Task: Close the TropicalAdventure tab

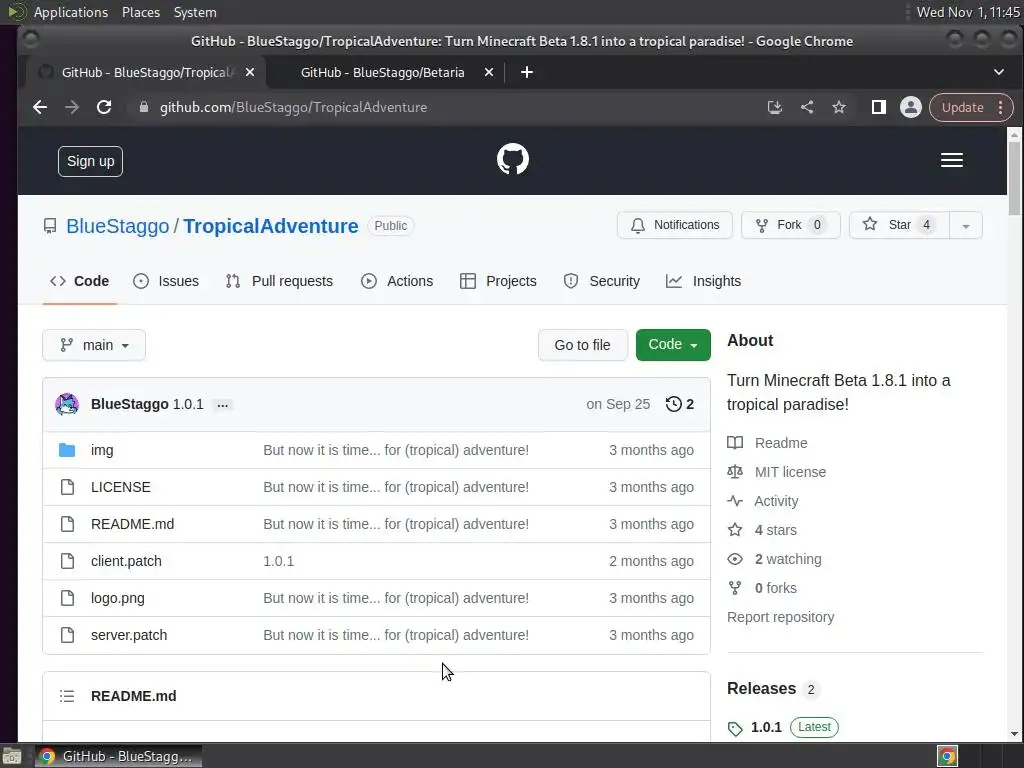Action: click(x=249, y=72)
